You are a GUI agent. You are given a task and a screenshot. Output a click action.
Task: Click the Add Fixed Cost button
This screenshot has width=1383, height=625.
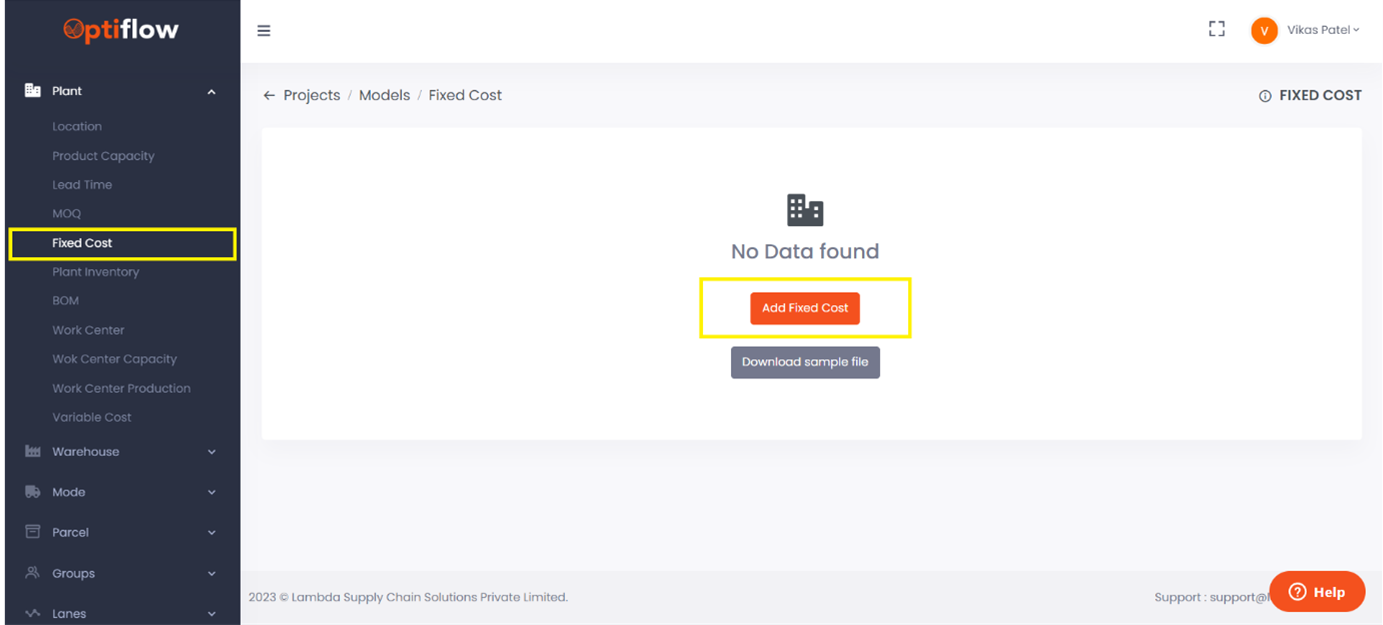pyautogui.click(x=805, y=308)
